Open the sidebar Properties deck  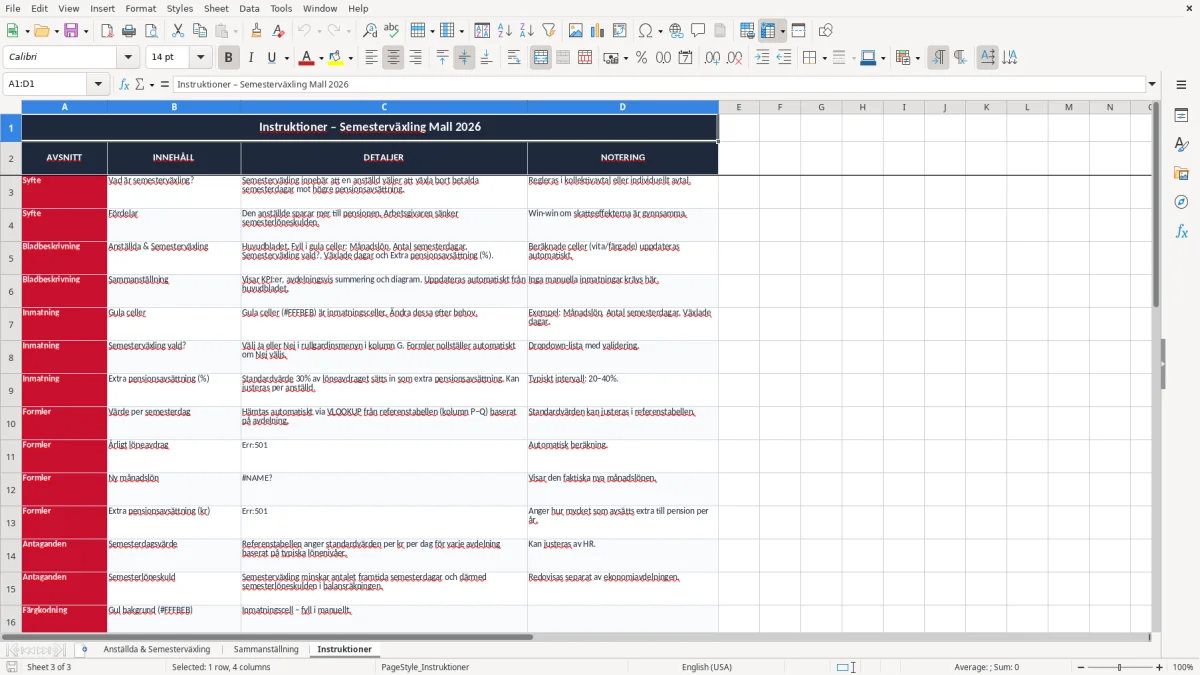(1181, 116)
